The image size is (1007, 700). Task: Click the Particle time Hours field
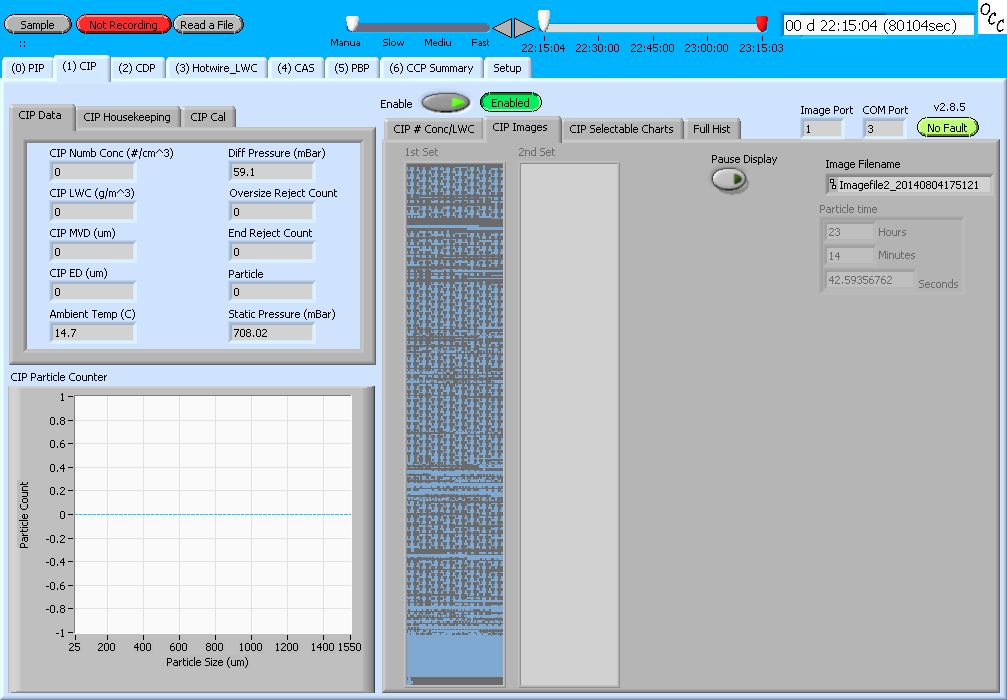(849, 232)
